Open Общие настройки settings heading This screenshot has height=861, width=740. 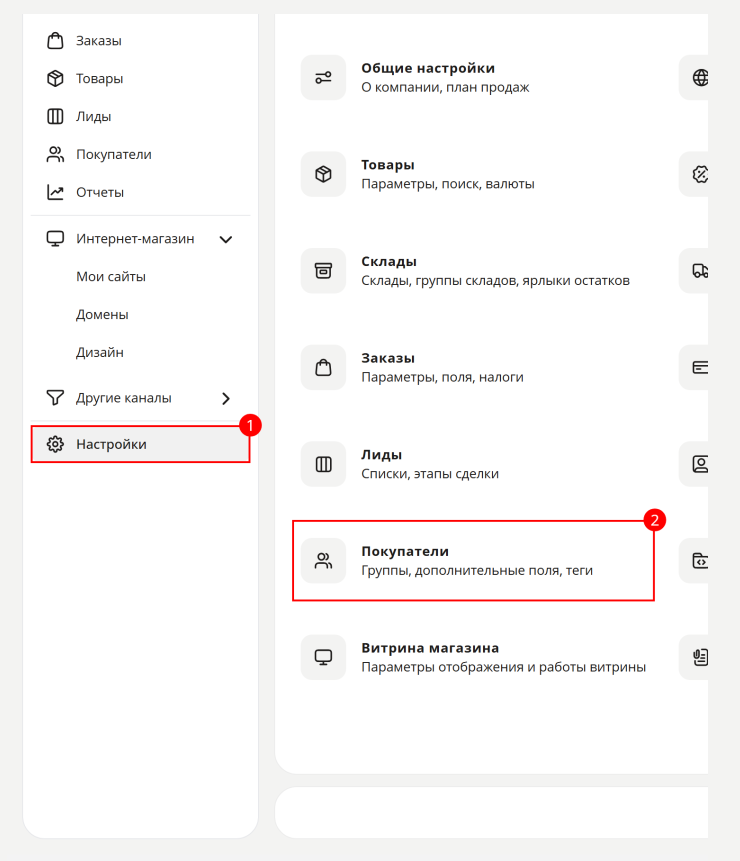tap(428, 68)
